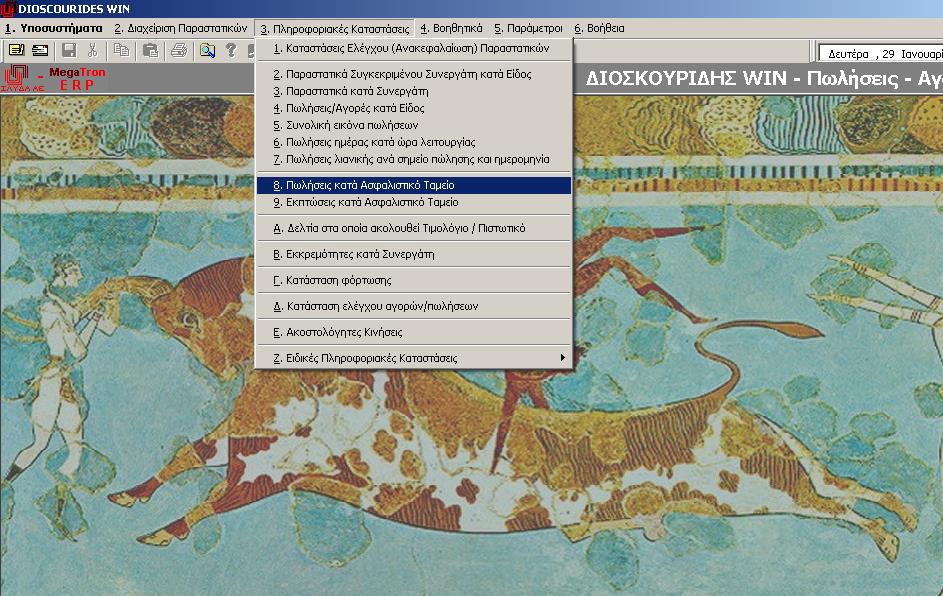Click the date field showing Δευτέρα, 29 Ιανουαρίου

(881, 54)
